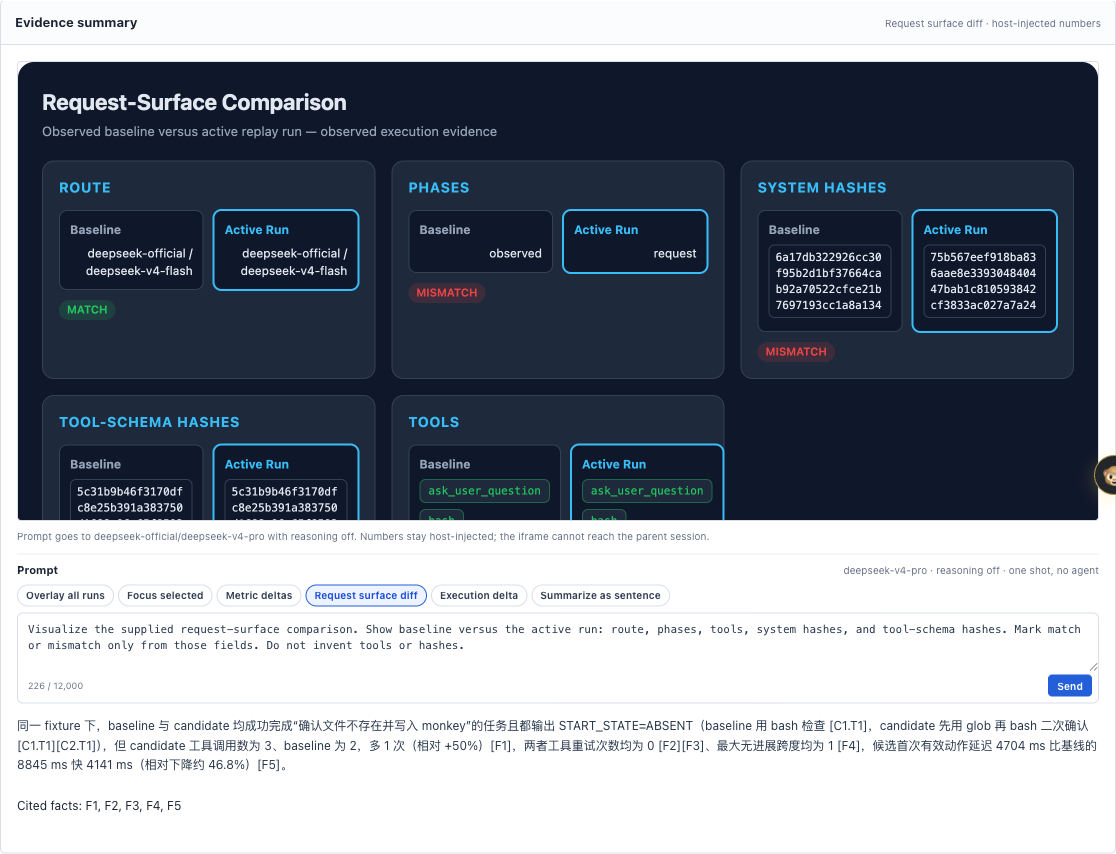Image resolution: width=1116 pixels, height=854 pixels.
Task: Click the MISMATCH badge under SYSTEM HASHES
Action: [796, 352]
